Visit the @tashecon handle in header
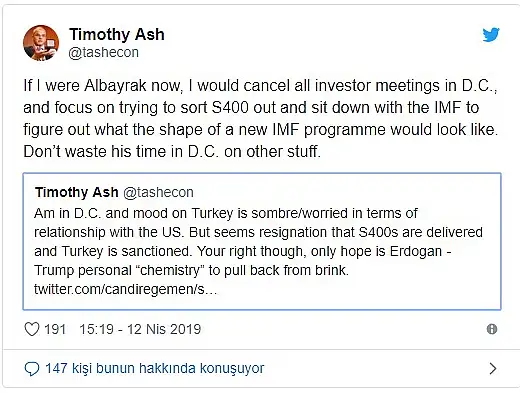This screenshot has height=393, width=520. [103, 53]
